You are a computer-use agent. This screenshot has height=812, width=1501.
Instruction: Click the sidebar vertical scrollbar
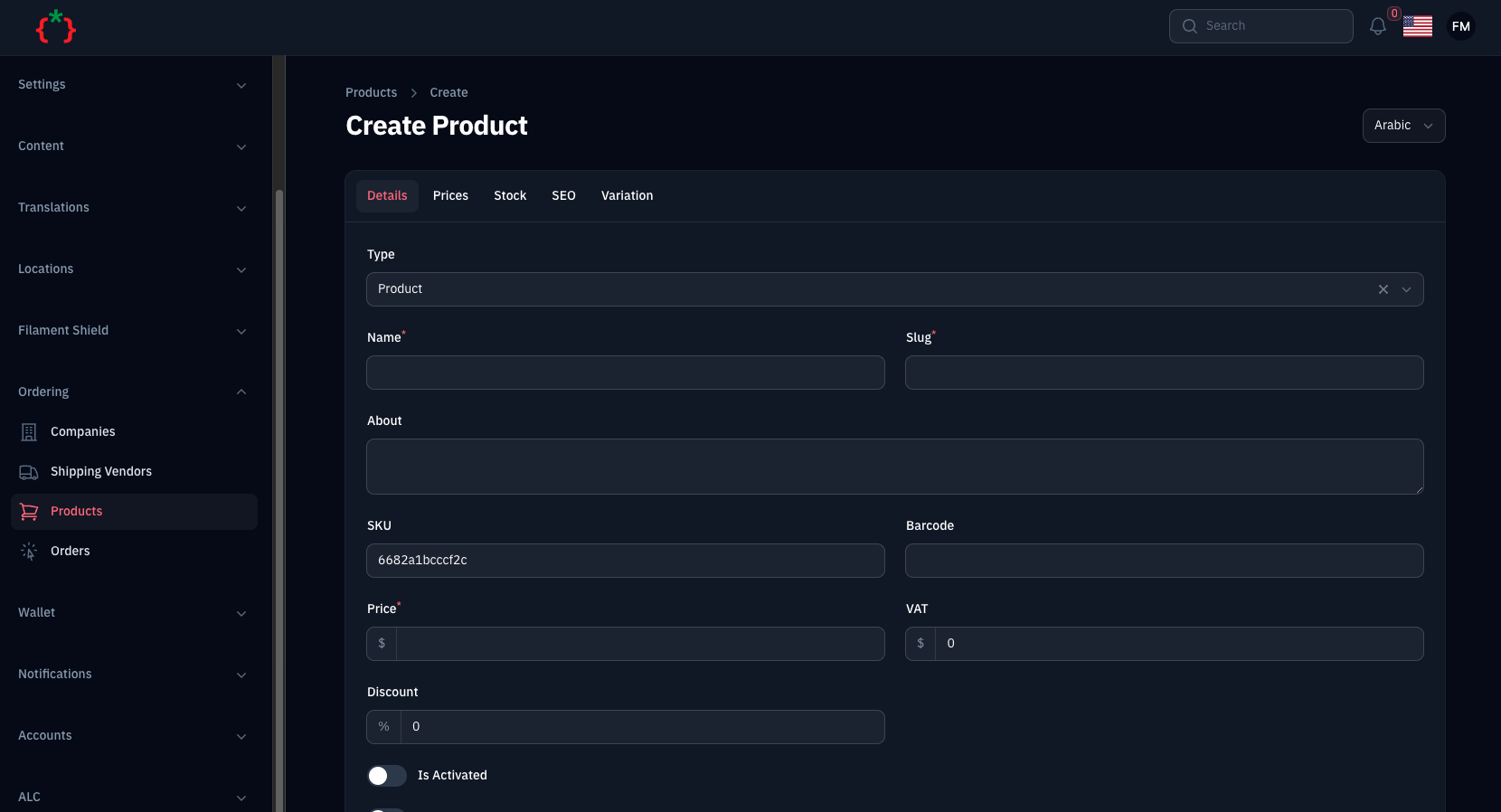[x=279, y=502]
